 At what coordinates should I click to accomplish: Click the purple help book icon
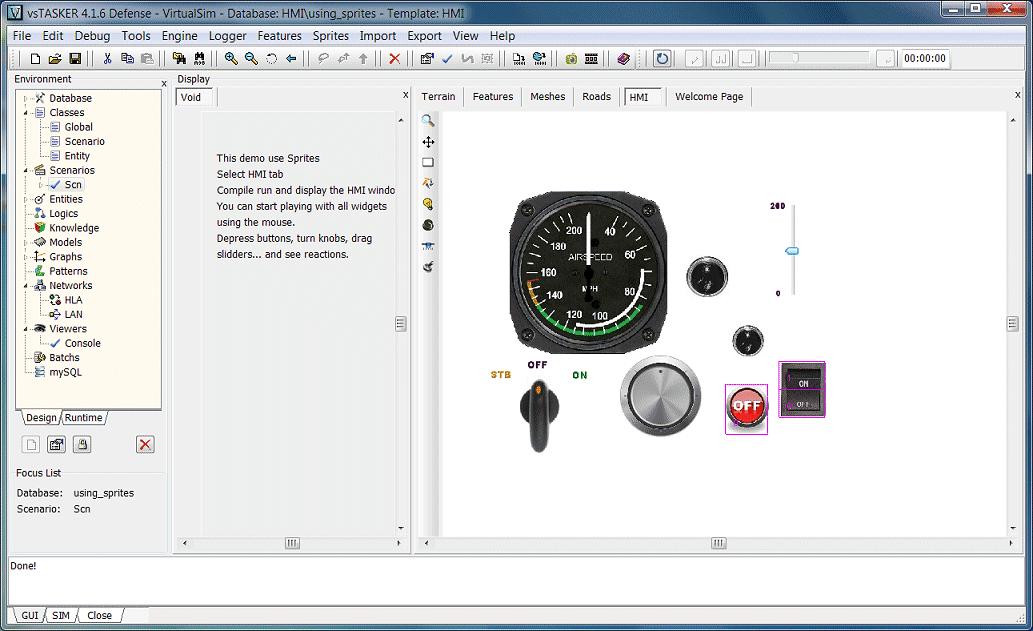pyautogui.click(x=623, y=59)
